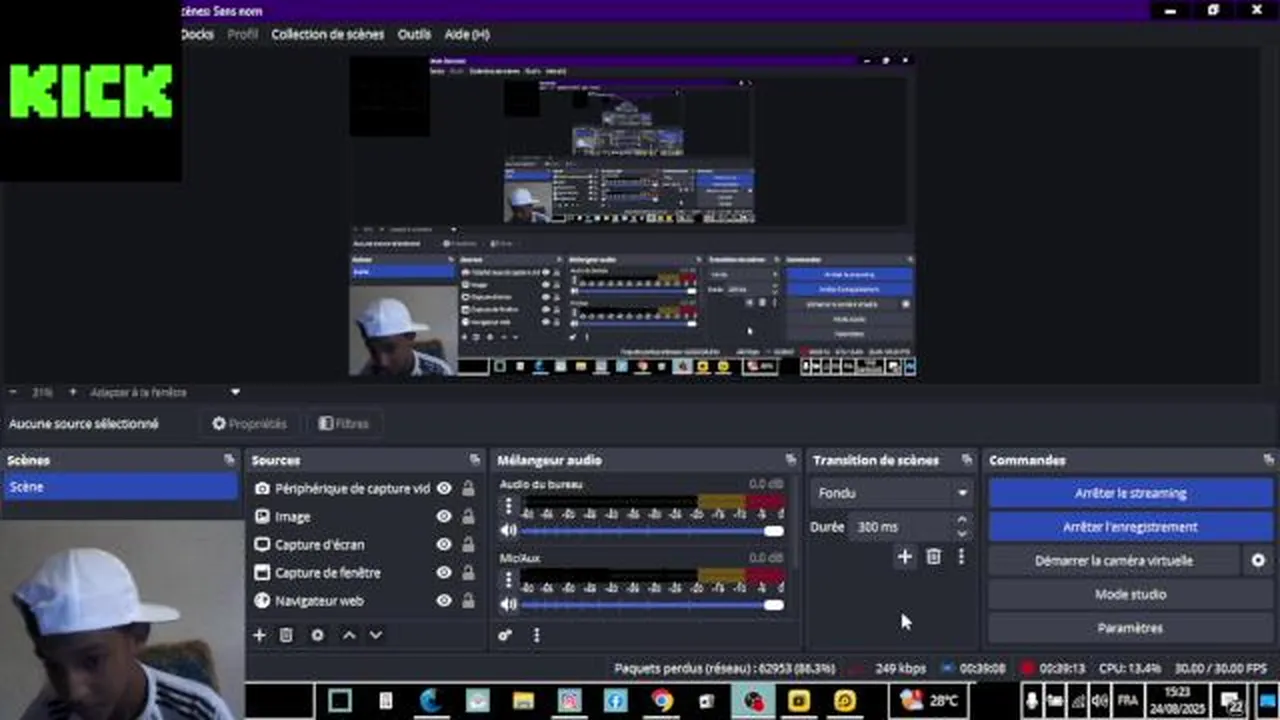Image resolution: width=1280 pixels, height=720 pixels.
Task: Open advanced audio properties gears icon
Action: coord(505,635)
